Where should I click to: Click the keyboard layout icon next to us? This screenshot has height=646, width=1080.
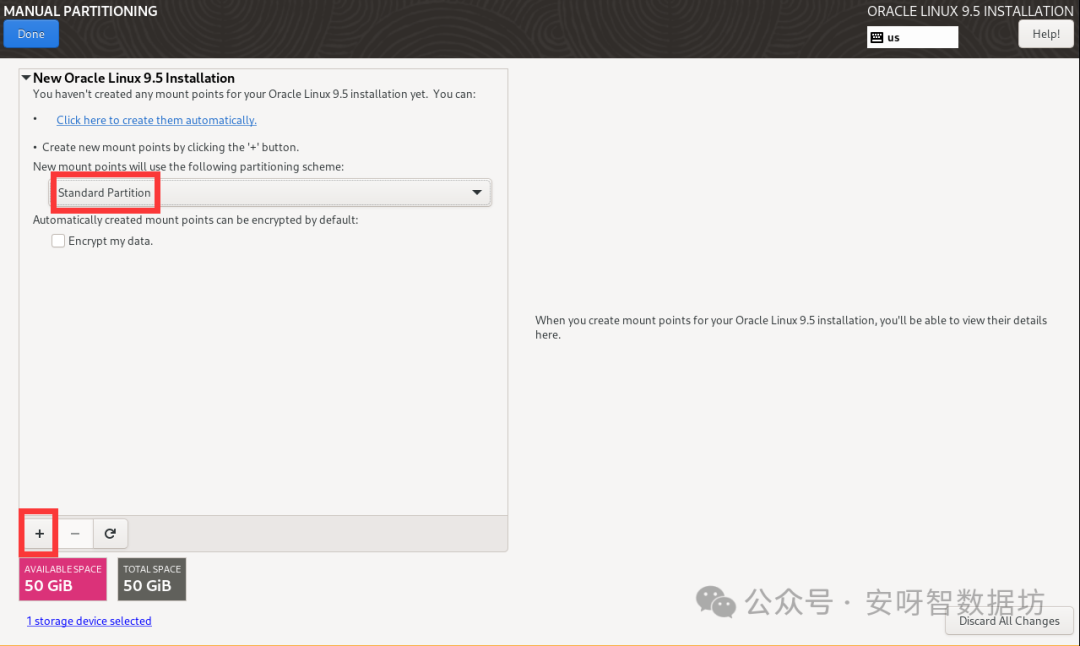point(877,37)
